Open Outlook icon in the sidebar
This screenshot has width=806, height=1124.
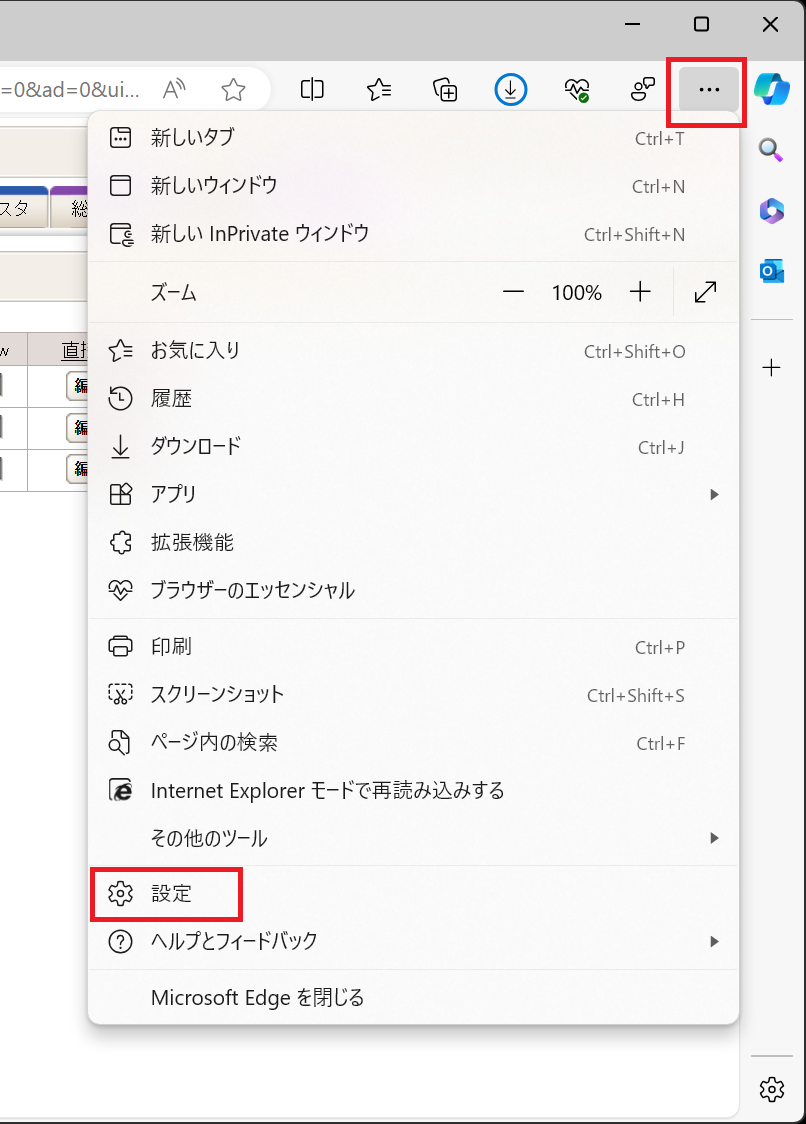click(x=772, y=271)
